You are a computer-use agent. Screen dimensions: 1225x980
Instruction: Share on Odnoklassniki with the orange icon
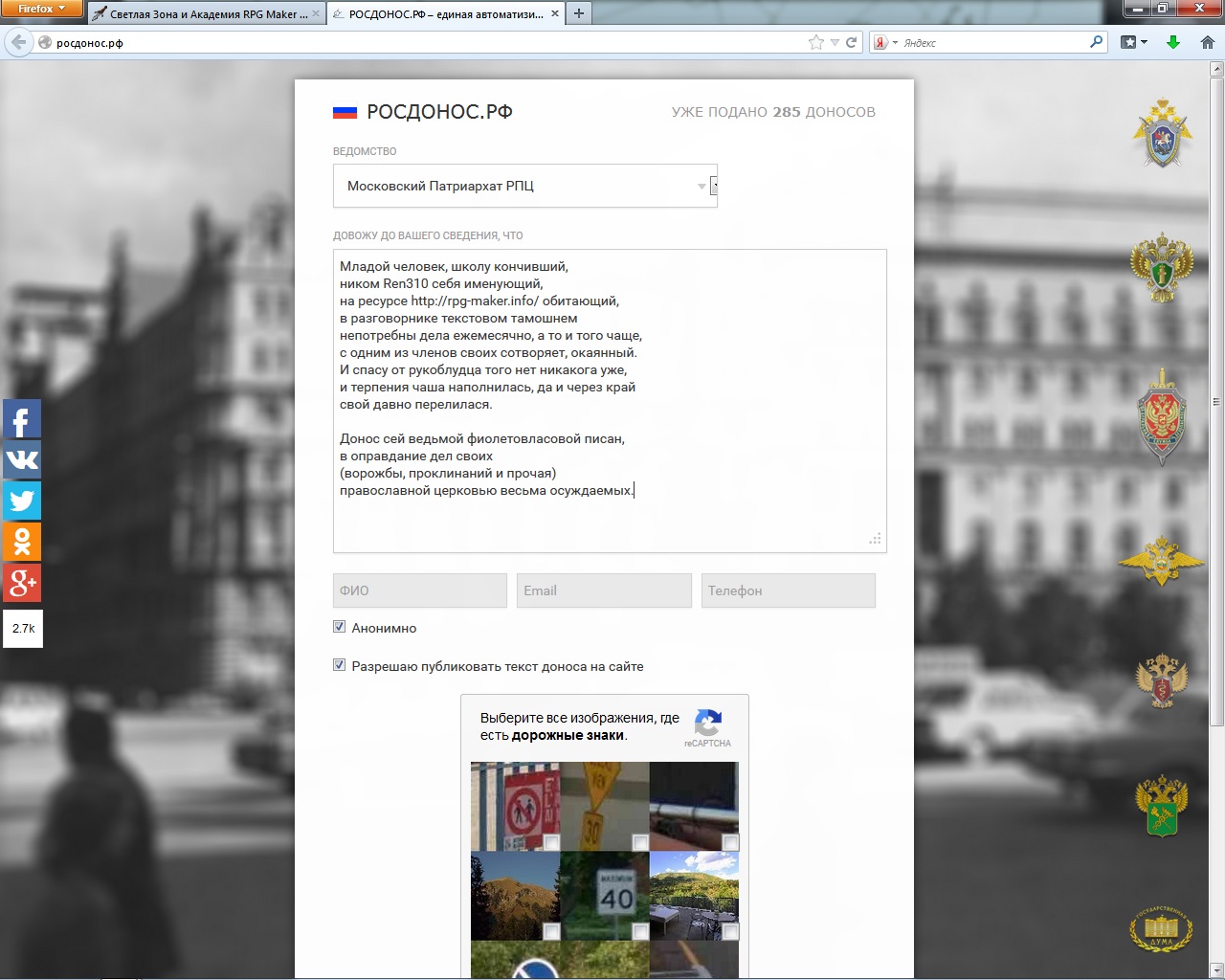[22, 541]
